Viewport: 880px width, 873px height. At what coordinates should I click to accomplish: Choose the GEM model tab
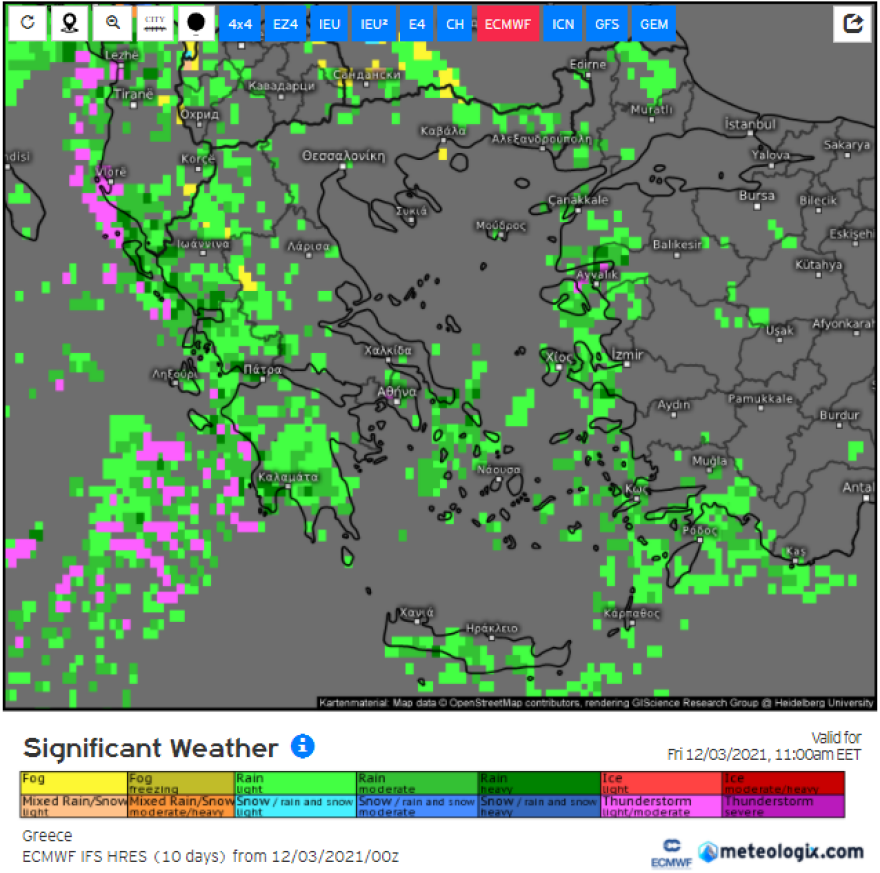tap(654, 24)
